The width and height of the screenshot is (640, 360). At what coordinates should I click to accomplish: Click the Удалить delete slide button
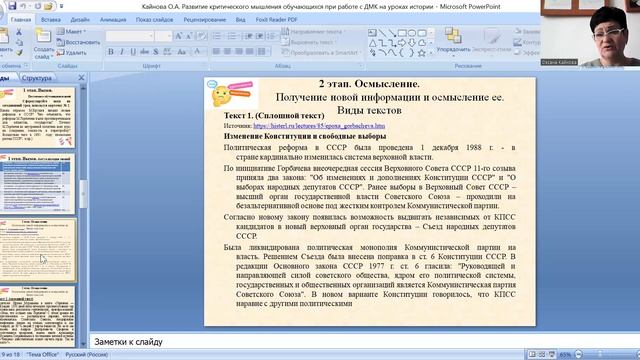click(71, 53)
